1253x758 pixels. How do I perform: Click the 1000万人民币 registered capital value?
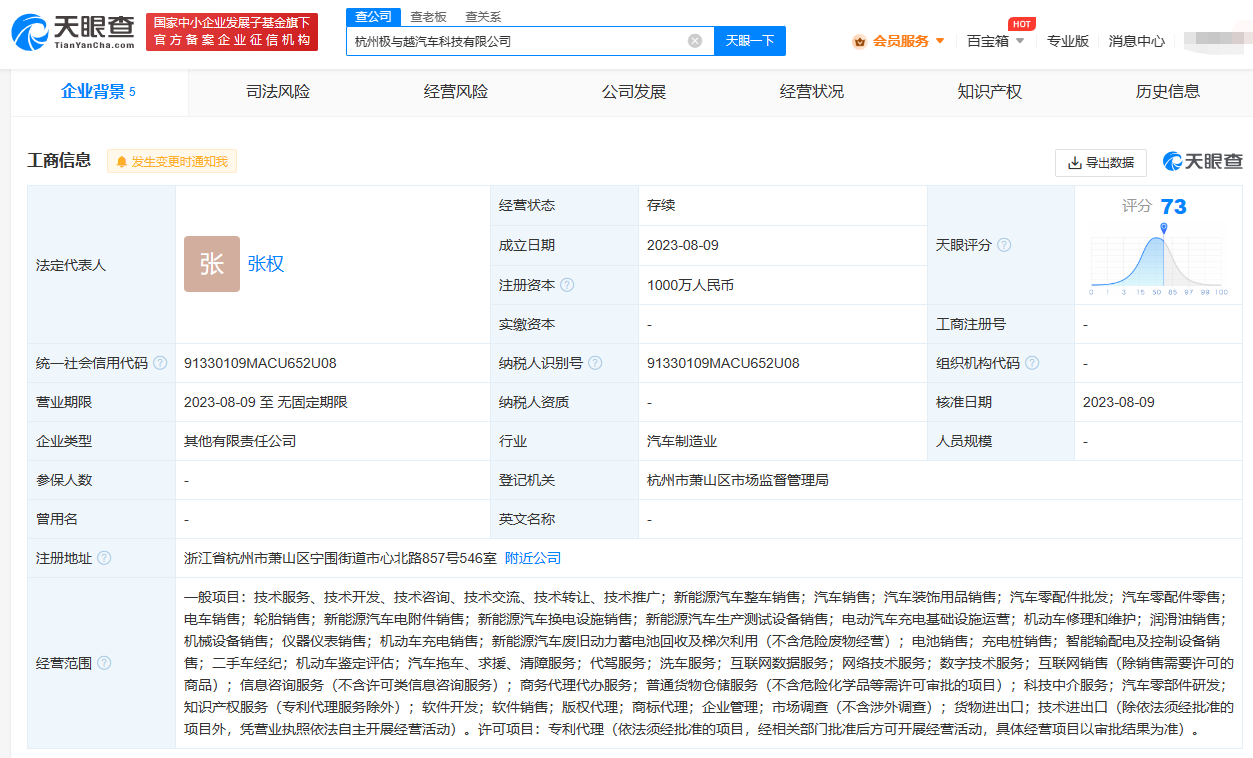690,285
